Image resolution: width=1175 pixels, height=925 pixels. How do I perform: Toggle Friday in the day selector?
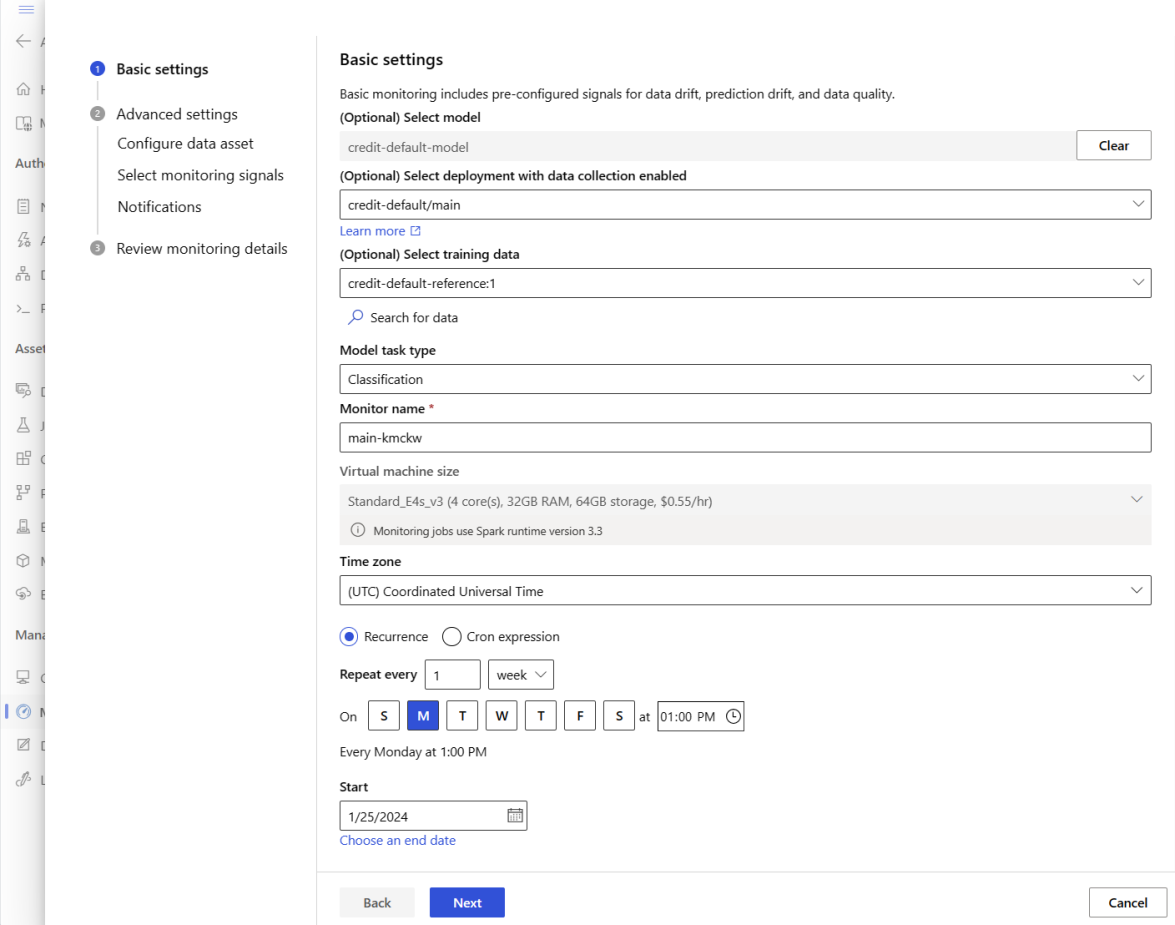[x=579, y=716]
